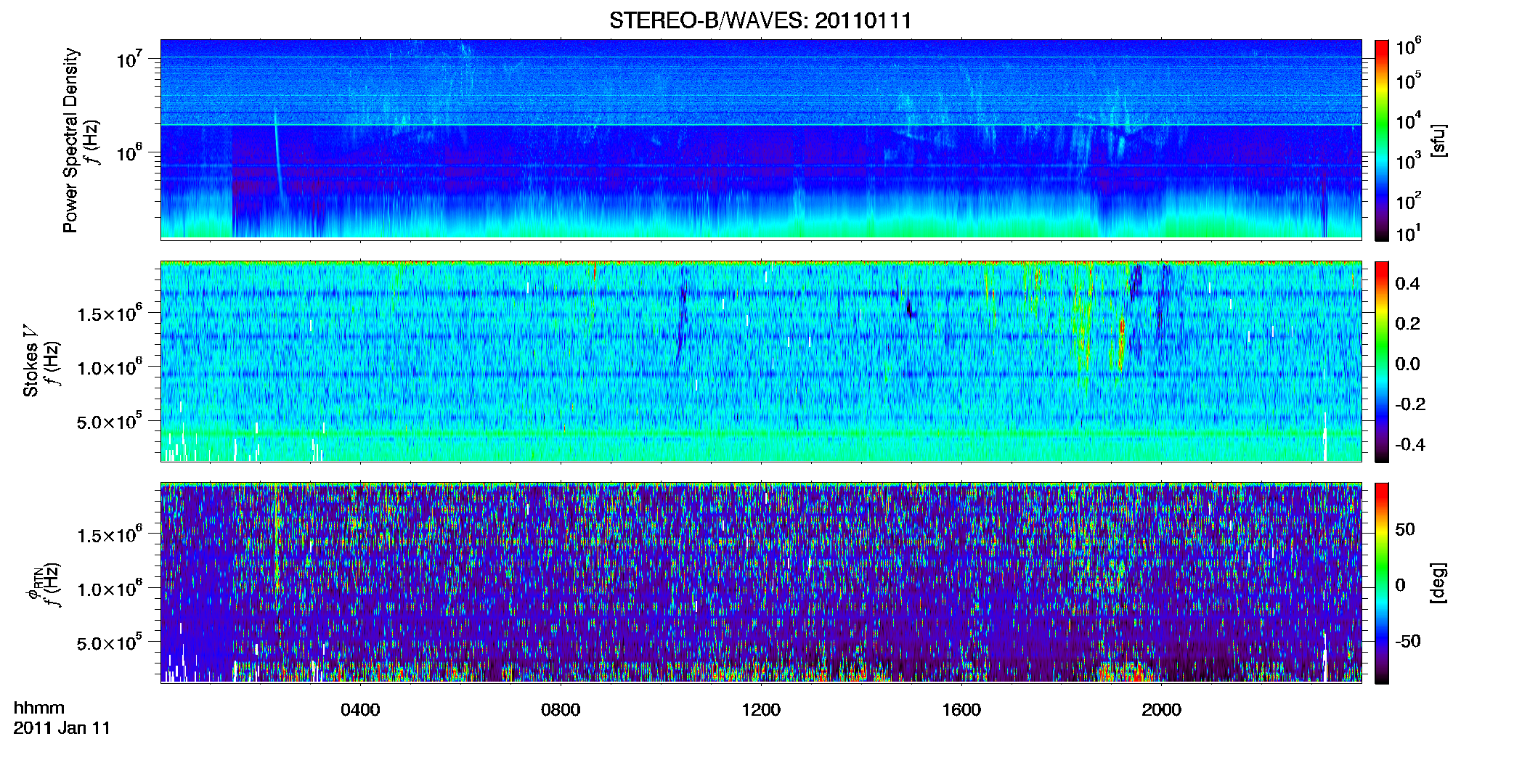1522x784 pixels.
Task: Click the 10^7 frequency tick in top panel
Action: (129, 60)
